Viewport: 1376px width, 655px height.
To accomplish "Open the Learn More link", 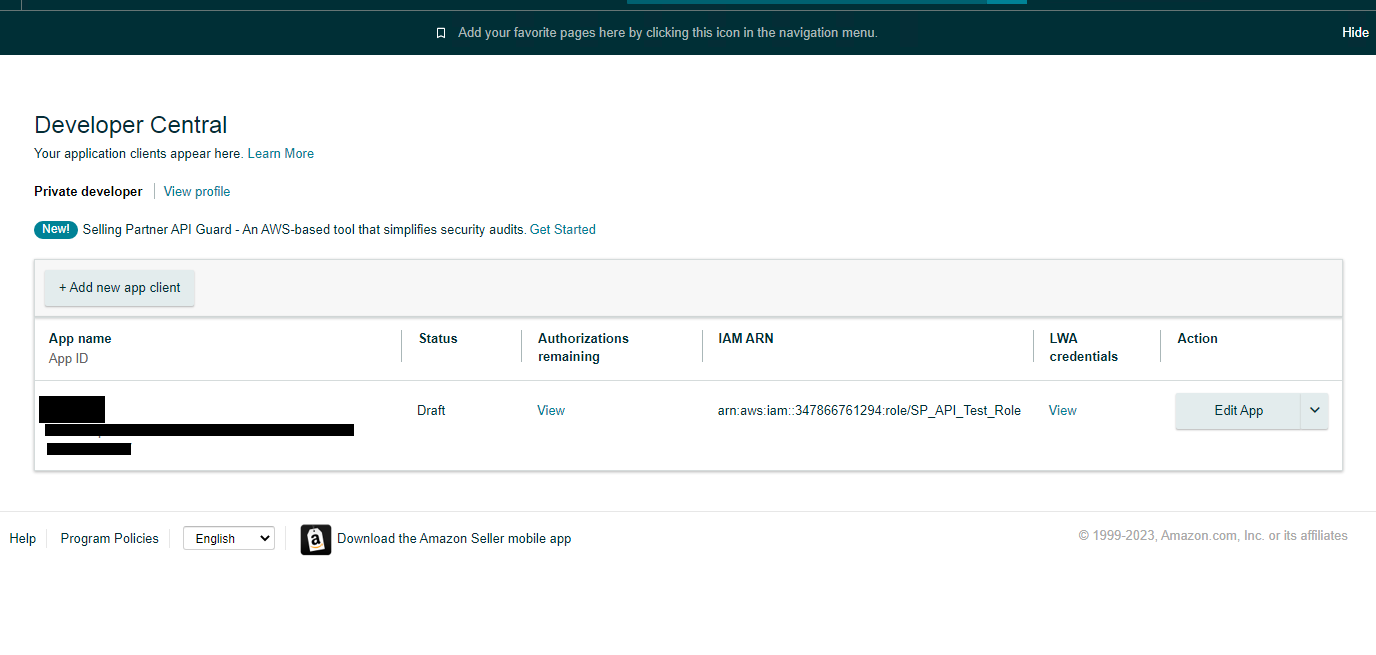I will pyautogui.click(x=281, y=154).
